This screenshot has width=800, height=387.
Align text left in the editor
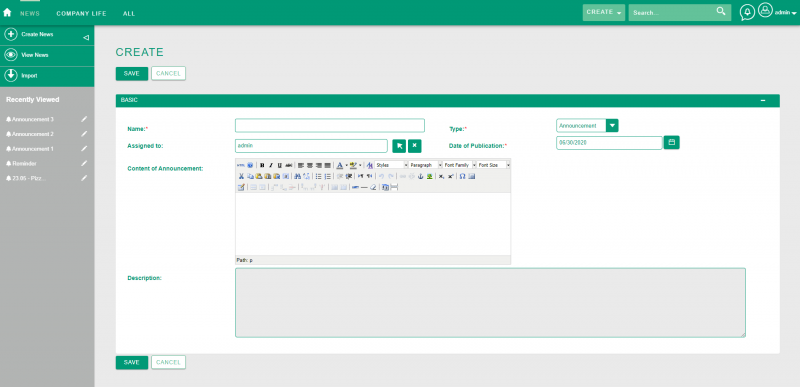tap(301, 165)
